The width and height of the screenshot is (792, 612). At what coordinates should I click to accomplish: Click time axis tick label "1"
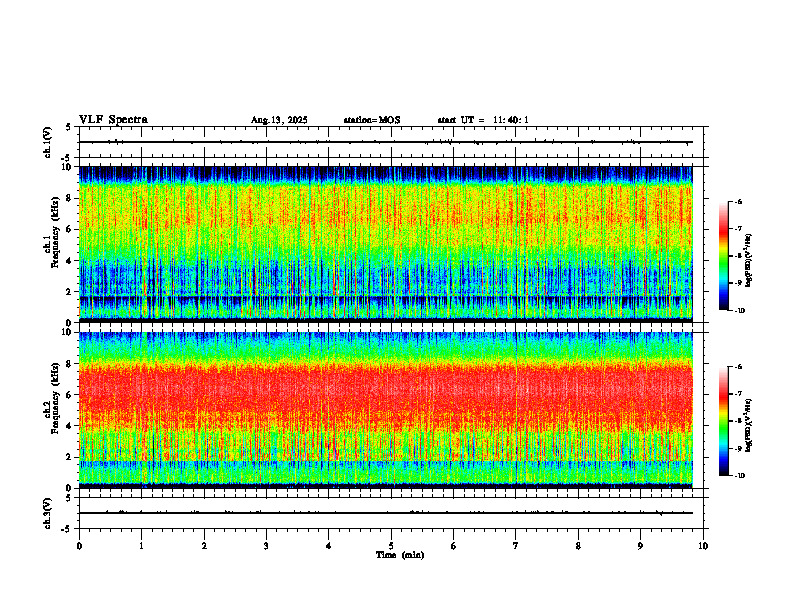(141, 546)
